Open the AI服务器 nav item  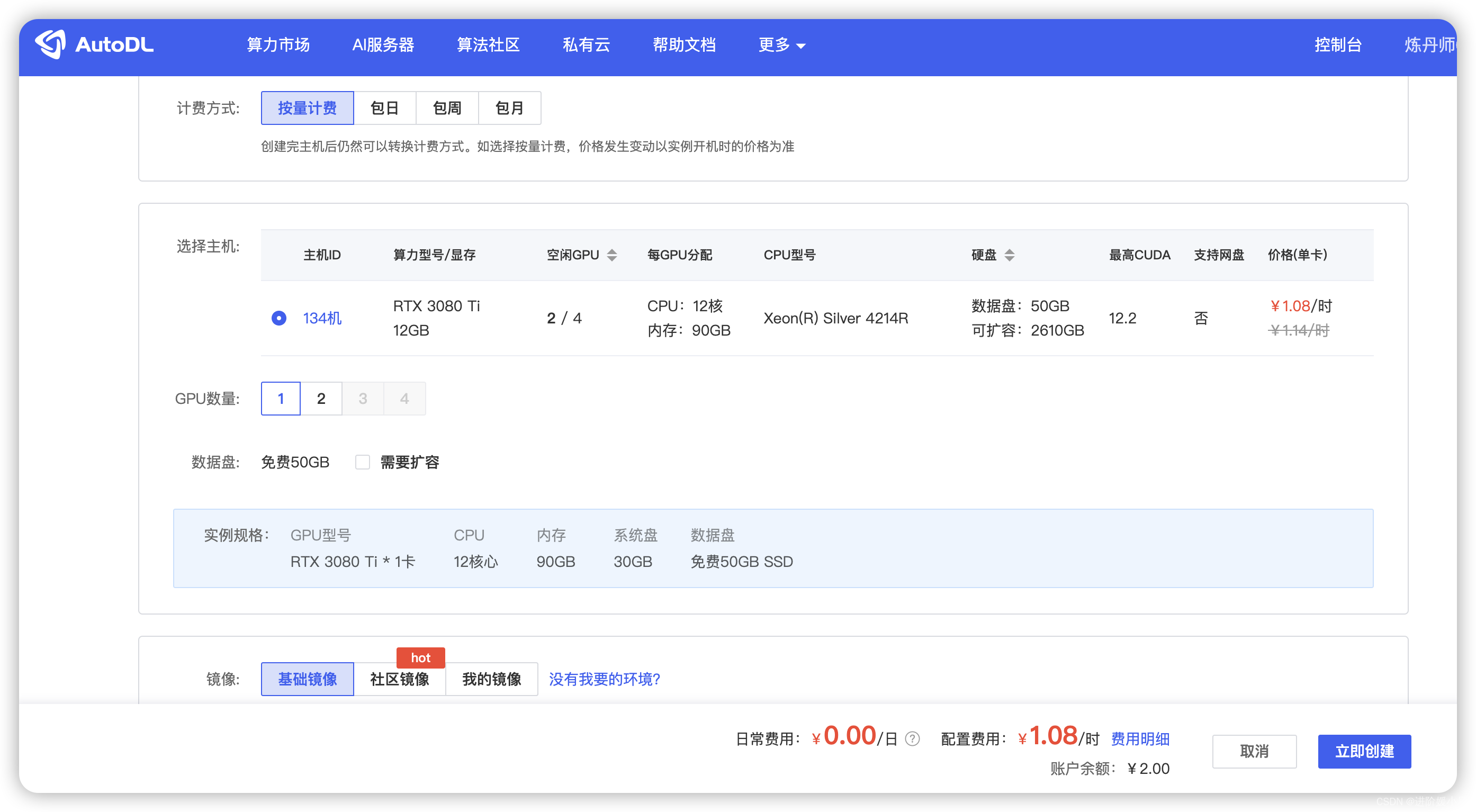(383, 44)
